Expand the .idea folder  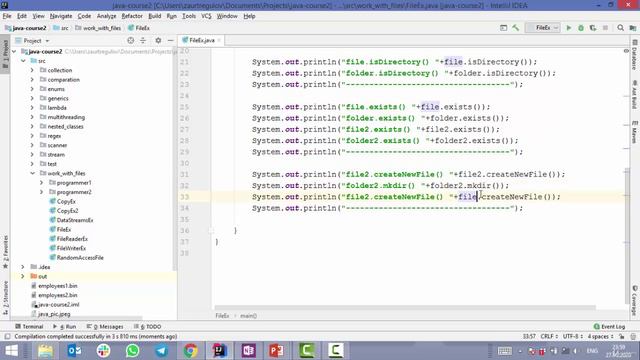tap(23, 267)
